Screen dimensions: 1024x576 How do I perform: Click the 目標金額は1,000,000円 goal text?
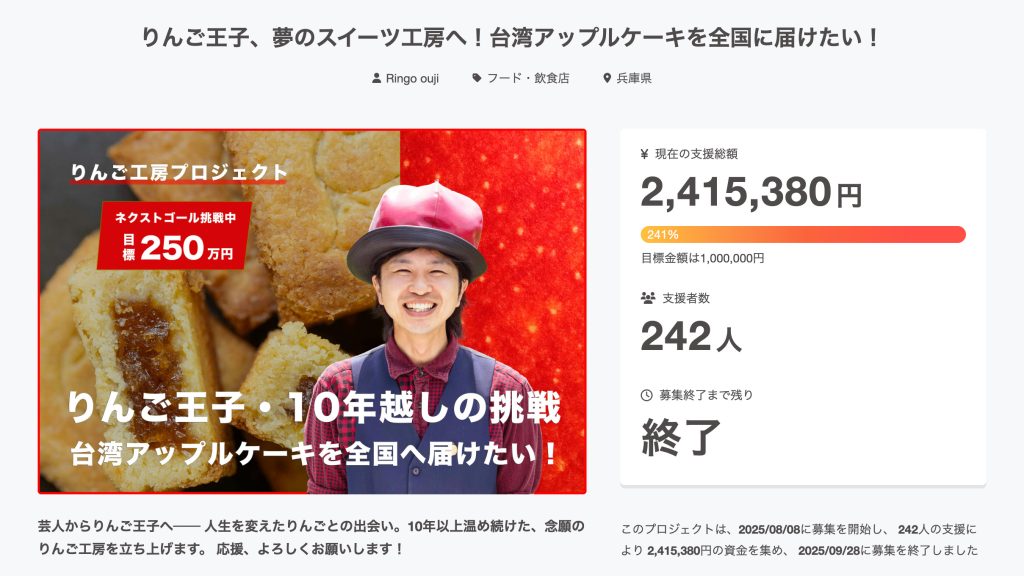[x=702, y=258]
